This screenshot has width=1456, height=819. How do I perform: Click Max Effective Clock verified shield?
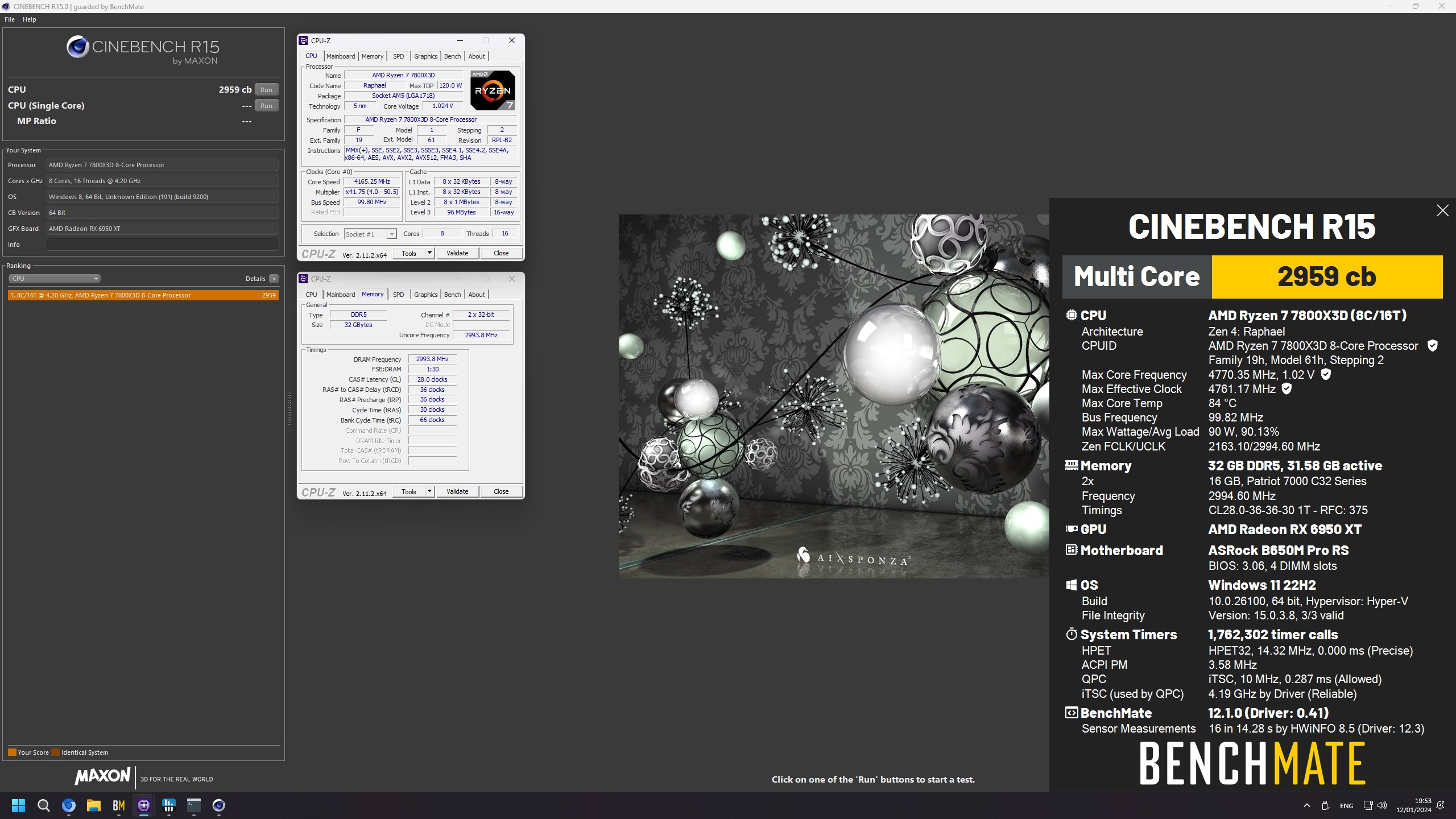point(1287,389)
